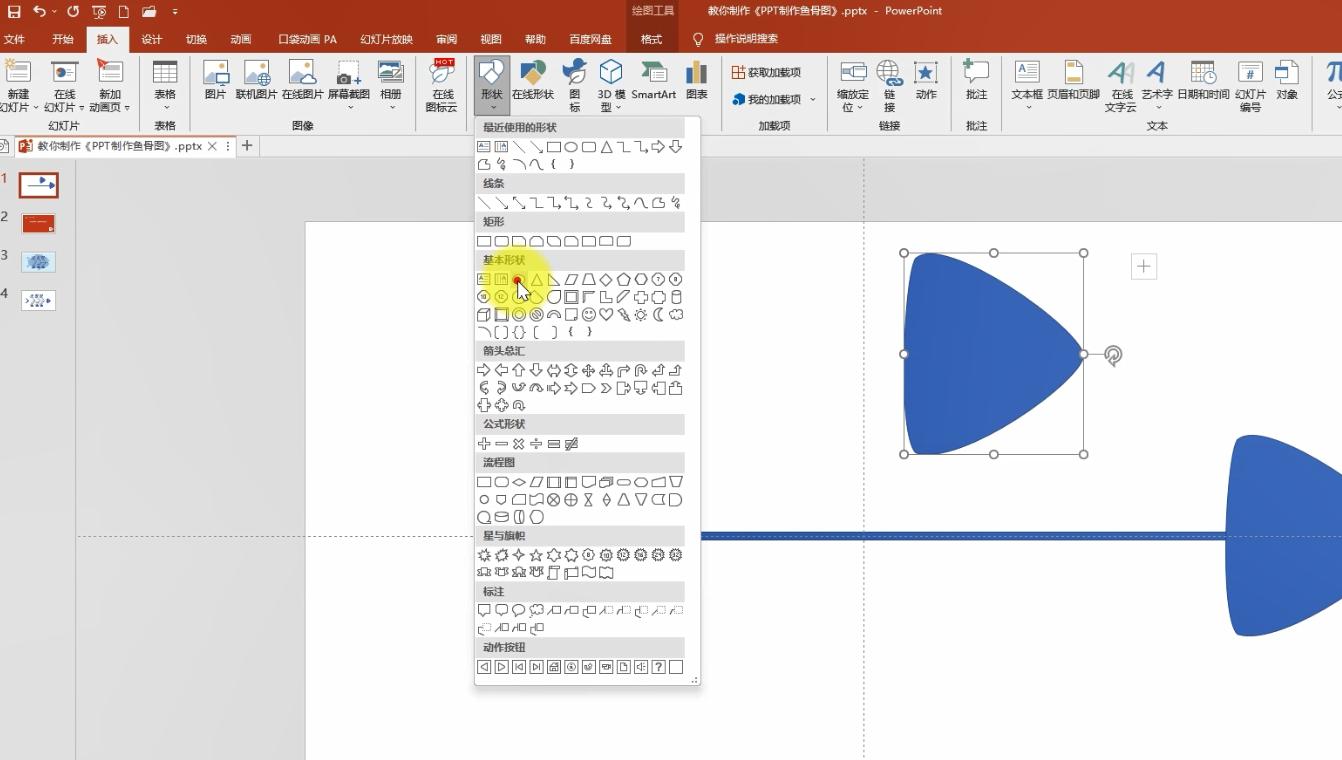Open the 缩放定位 zoom dropdown

point(853,86)
